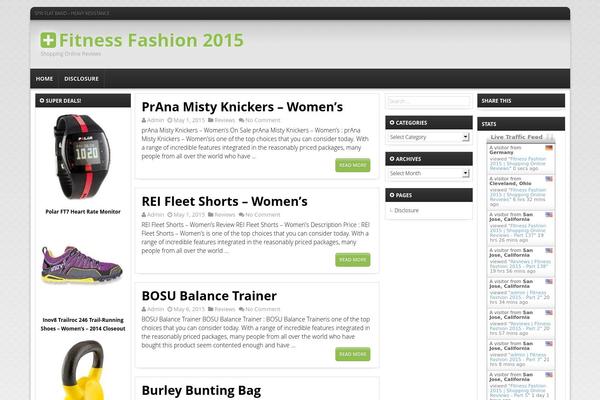Click the Shopping Online Reviews tagline
600x400 pixels.
click(71, 54)
